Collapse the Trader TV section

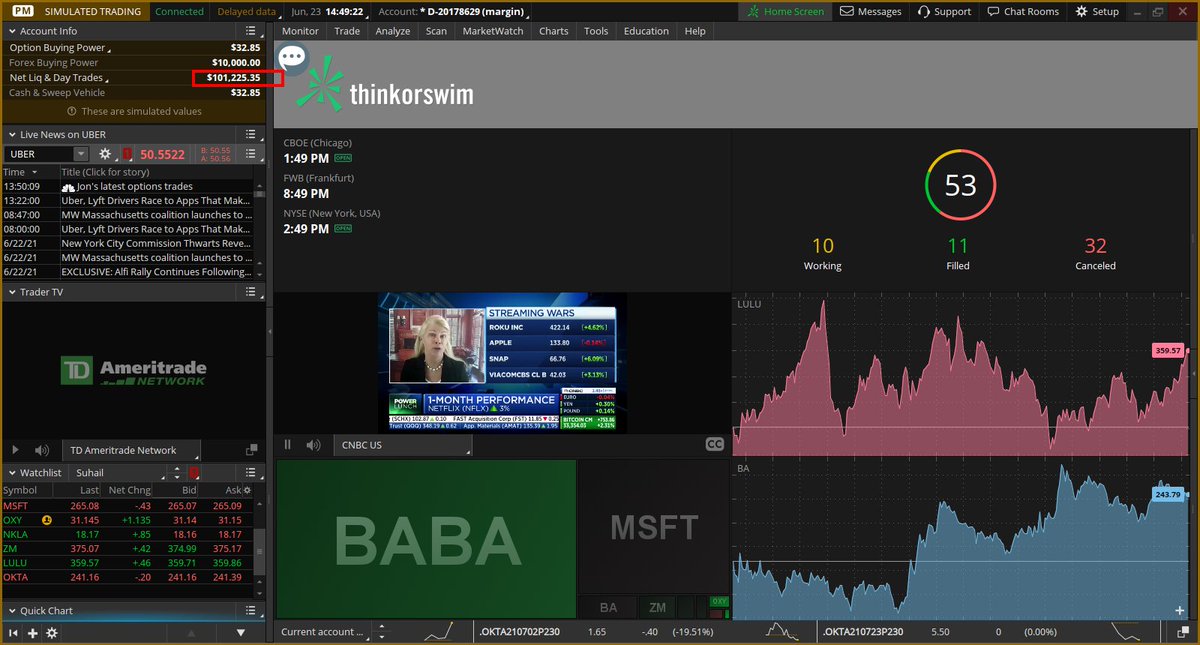pyautogui.click(x=10, y=292)
